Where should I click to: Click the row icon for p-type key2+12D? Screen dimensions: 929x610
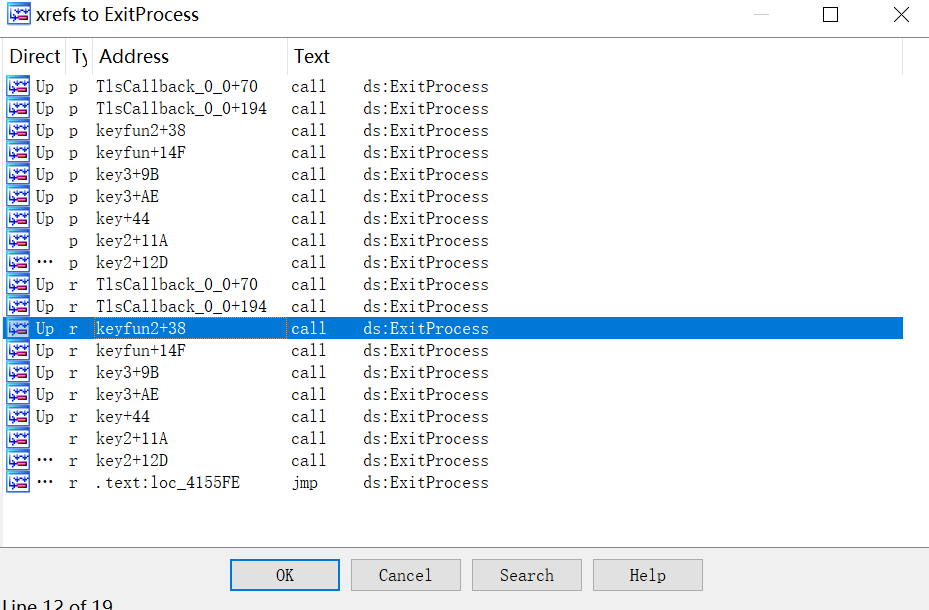[x=18, y=262]
